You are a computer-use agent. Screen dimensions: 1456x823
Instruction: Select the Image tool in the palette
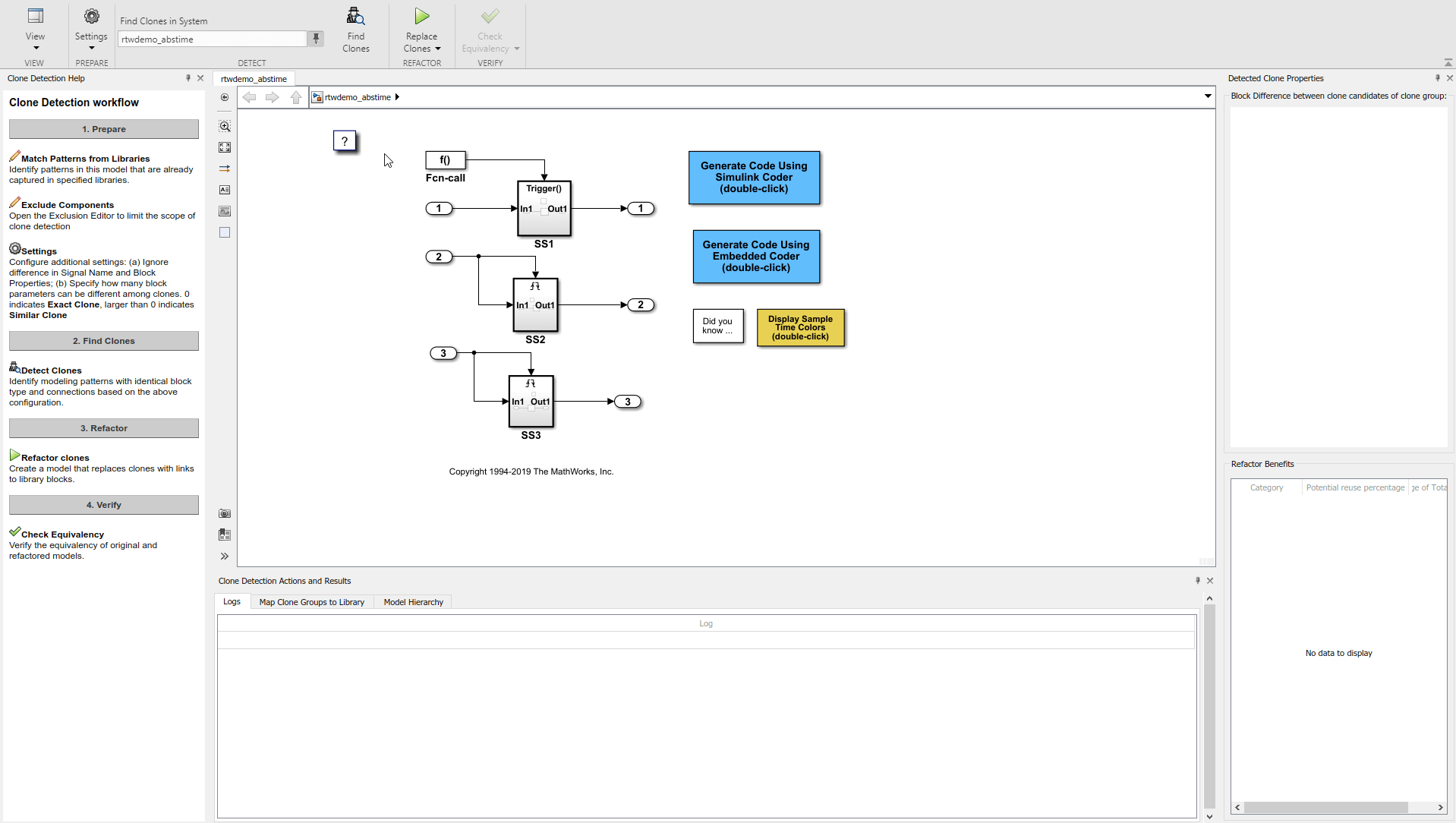pos(225,211)
